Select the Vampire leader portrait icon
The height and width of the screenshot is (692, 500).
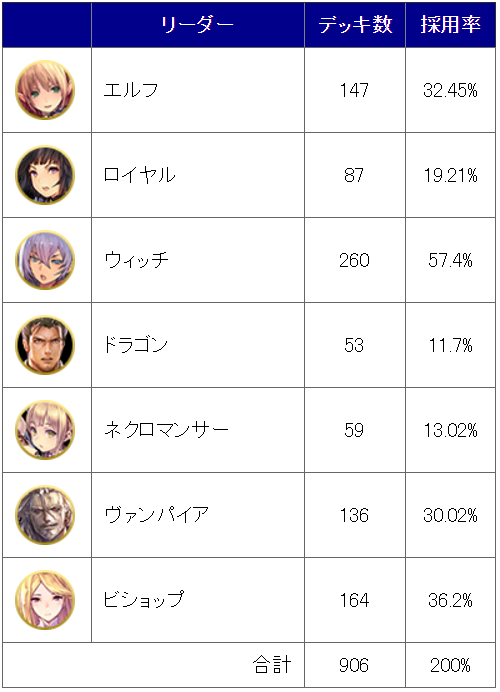click(45, 515)
